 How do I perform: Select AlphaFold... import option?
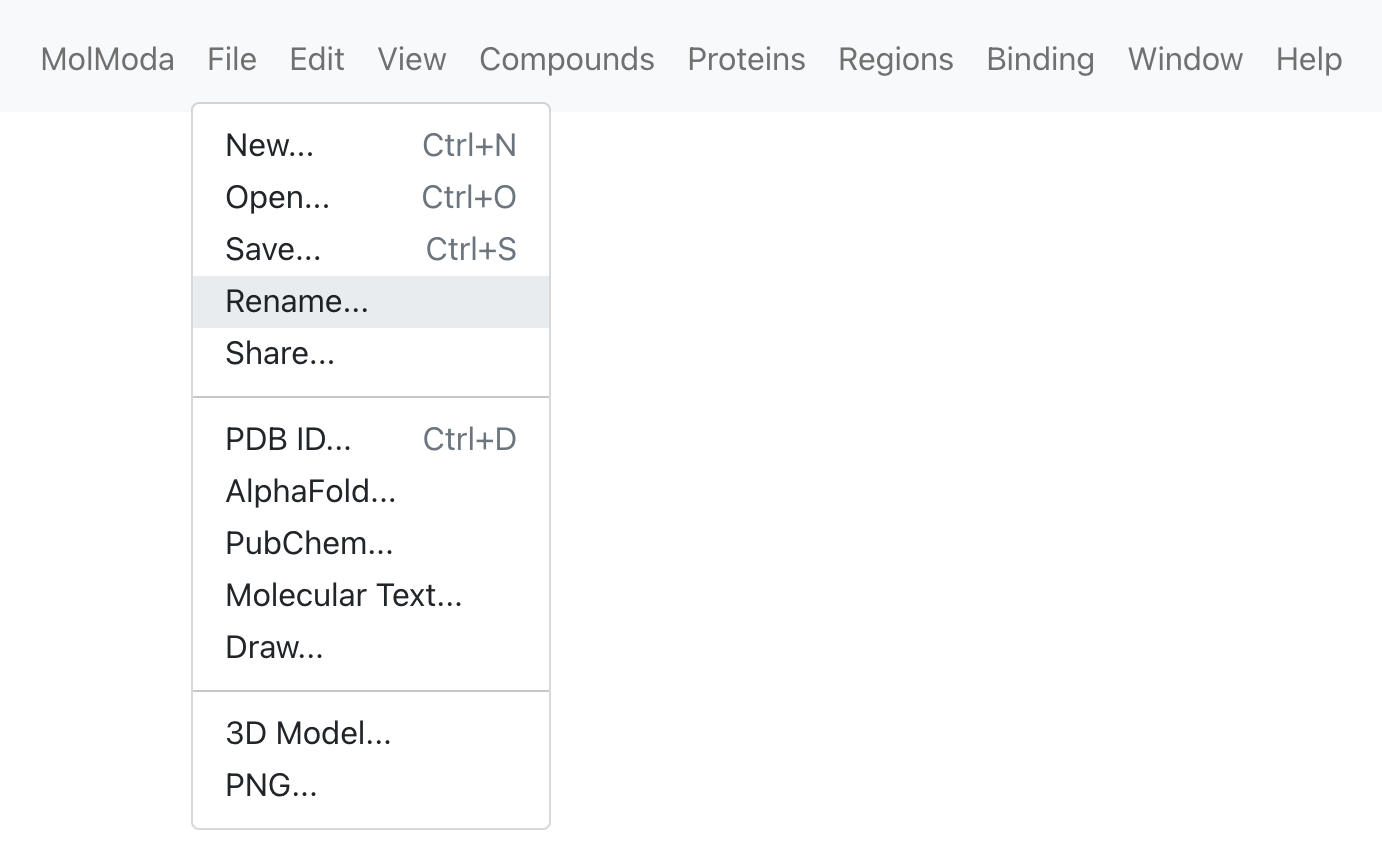371,492
